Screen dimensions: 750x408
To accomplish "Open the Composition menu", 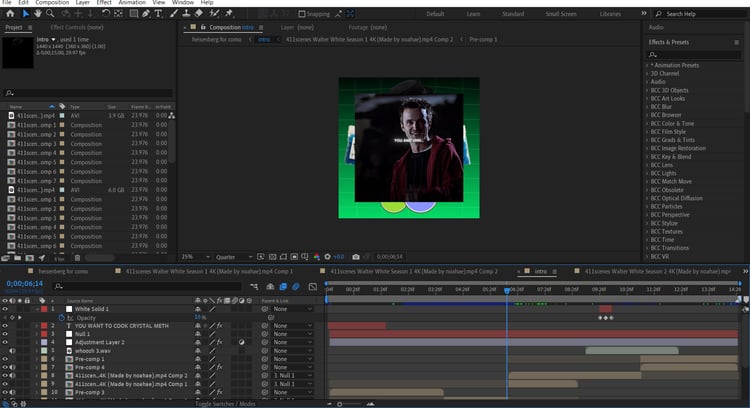I will click(x=52, y=2).
